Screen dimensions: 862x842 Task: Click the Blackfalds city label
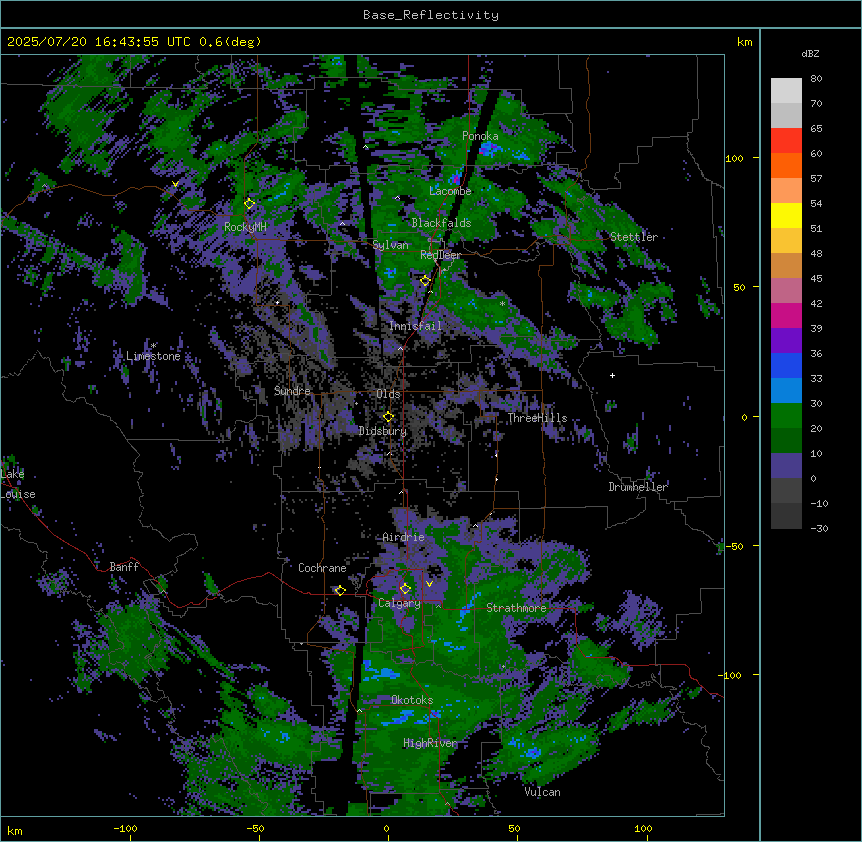click(x=441, y=223)
